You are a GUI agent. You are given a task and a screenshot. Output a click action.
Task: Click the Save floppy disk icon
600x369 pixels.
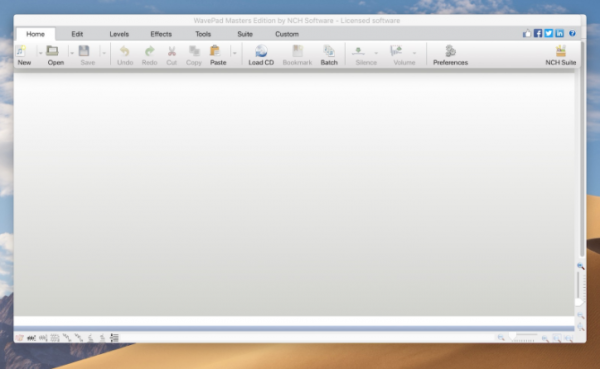(x=84, y=51)
